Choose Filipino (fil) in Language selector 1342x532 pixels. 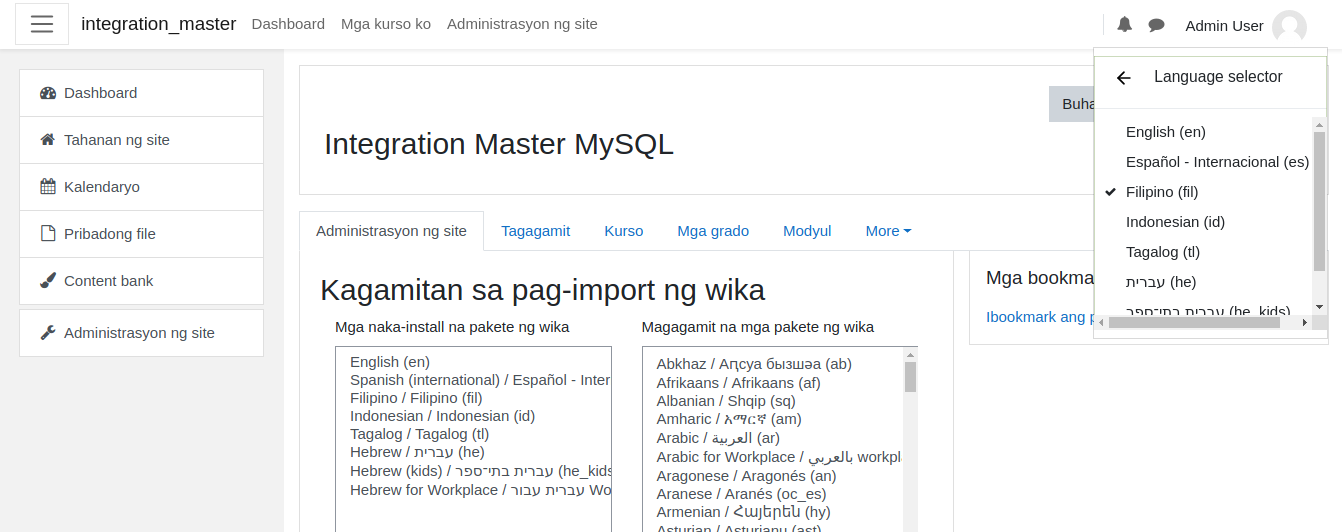(1162, 192)
